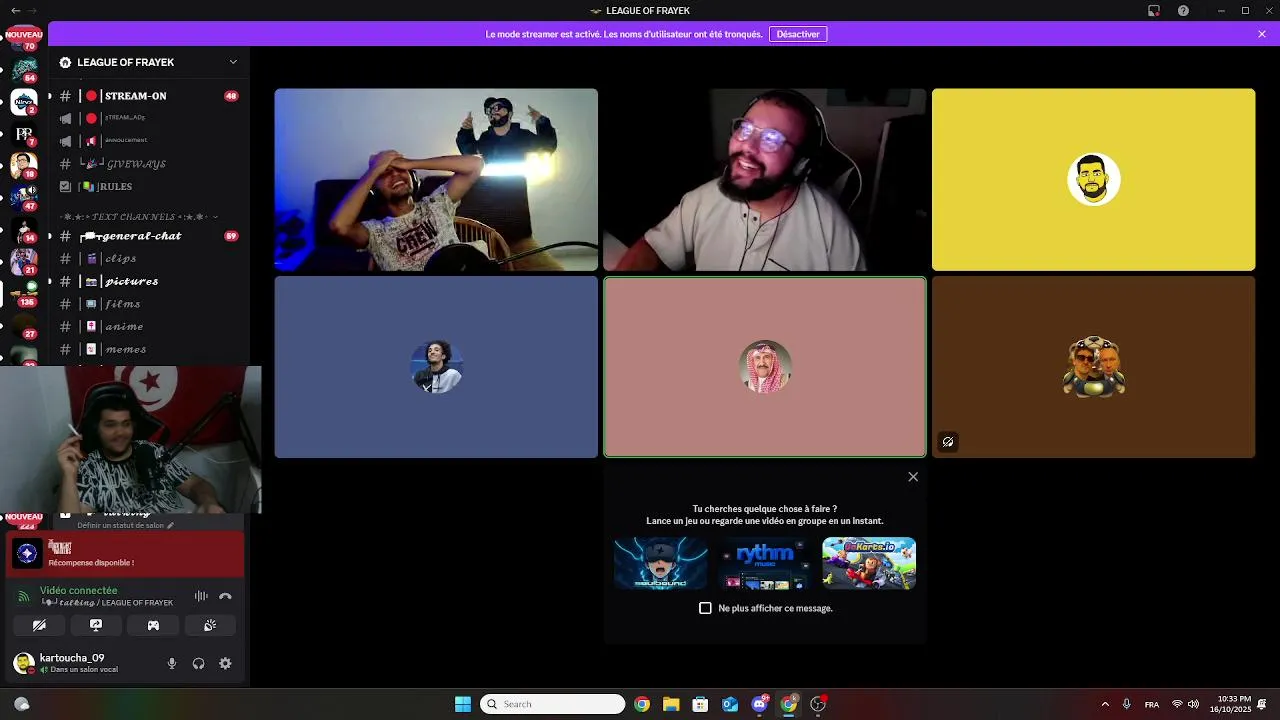Image resolution: width=1280 pixels, height=720 pixels.
Task: Open the Windows Start menu
Action: [x=463, y=704]
